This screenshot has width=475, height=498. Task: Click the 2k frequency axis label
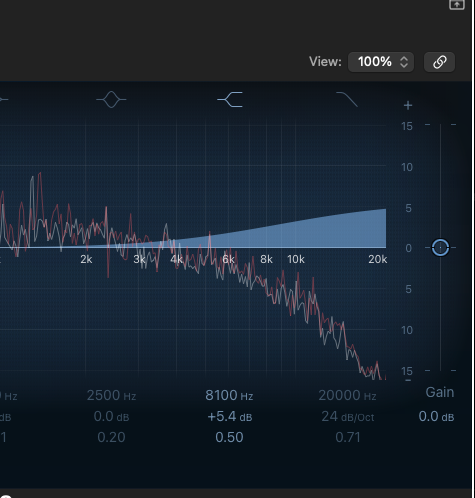86,259
